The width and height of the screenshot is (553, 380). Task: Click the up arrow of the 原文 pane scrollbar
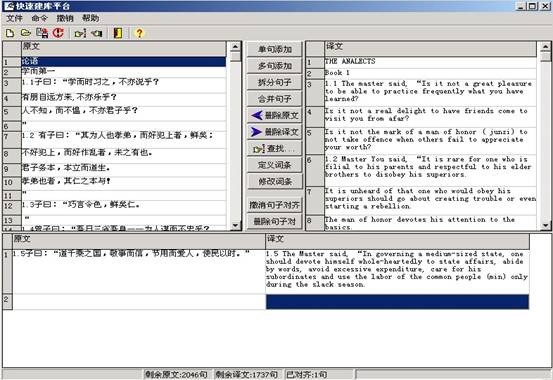pos(236,47)
